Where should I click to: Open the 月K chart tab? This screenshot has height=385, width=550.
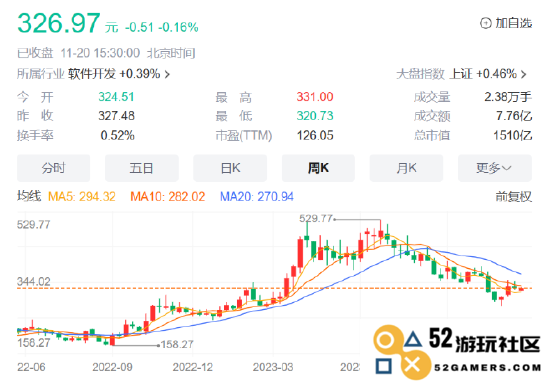coord(406,168)
